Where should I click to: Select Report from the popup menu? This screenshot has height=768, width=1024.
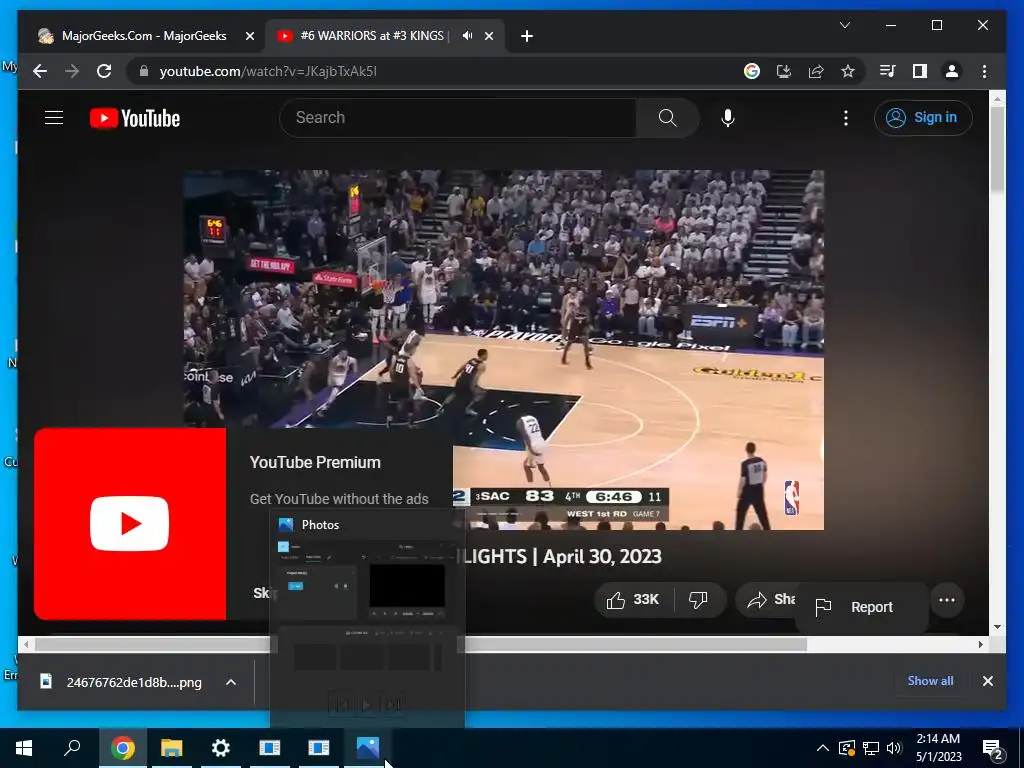(x=861, y=607)
